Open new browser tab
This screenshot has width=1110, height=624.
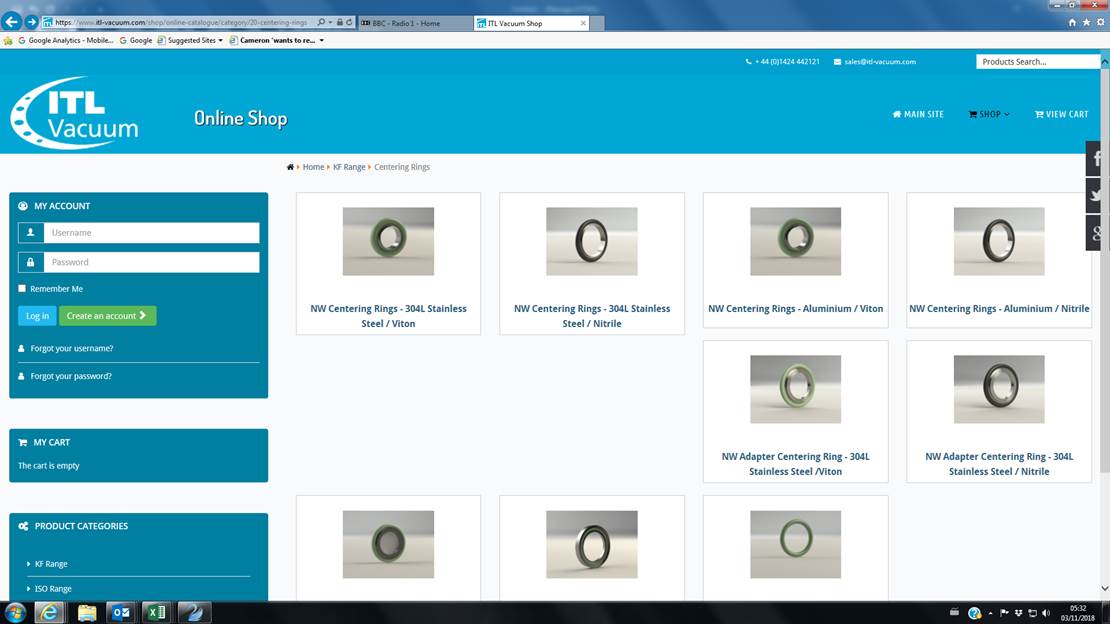click(597, 23)
